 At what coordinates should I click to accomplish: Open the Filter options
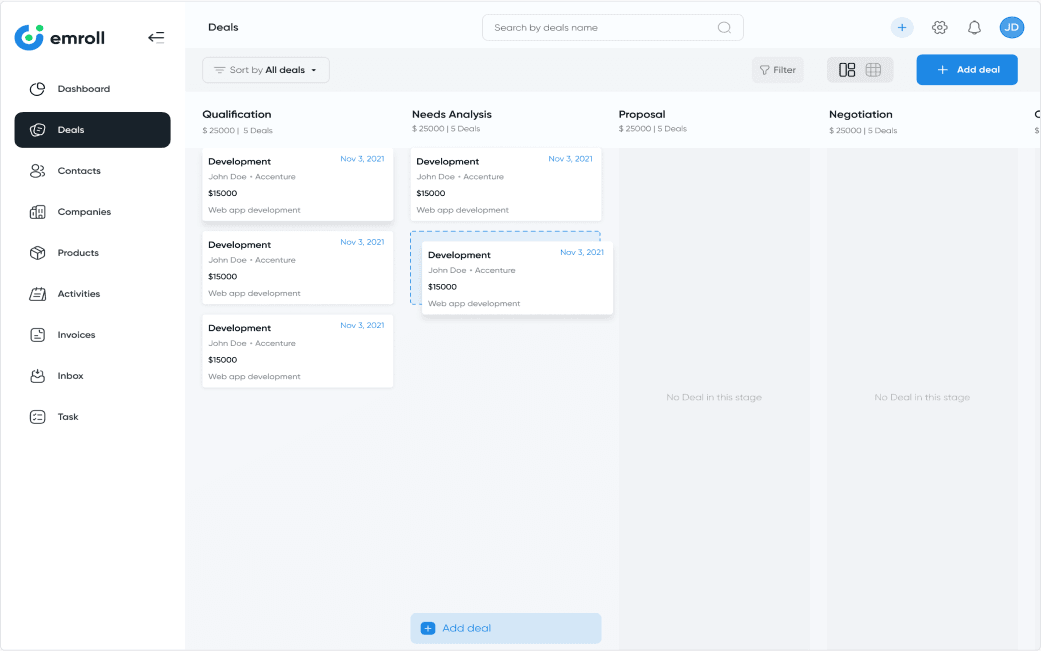777,69
